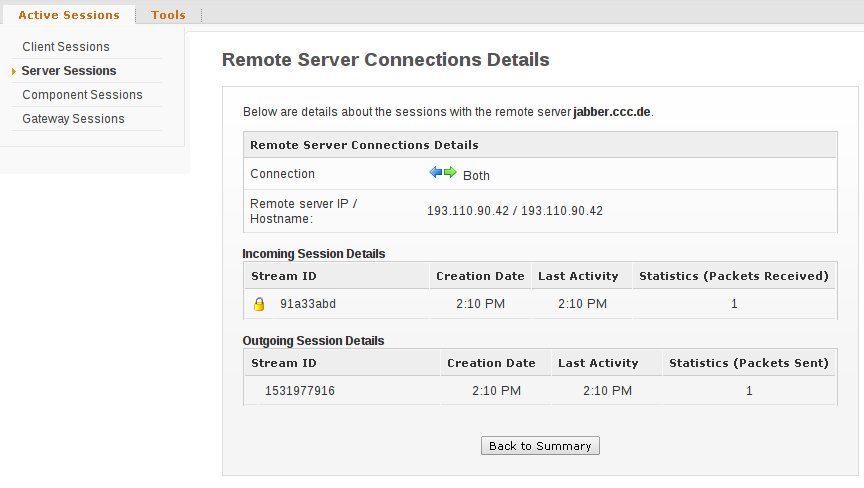Click the jabber.ccc.de server name text
This screenshot has width=864, height=488.
tap(612, 112)
